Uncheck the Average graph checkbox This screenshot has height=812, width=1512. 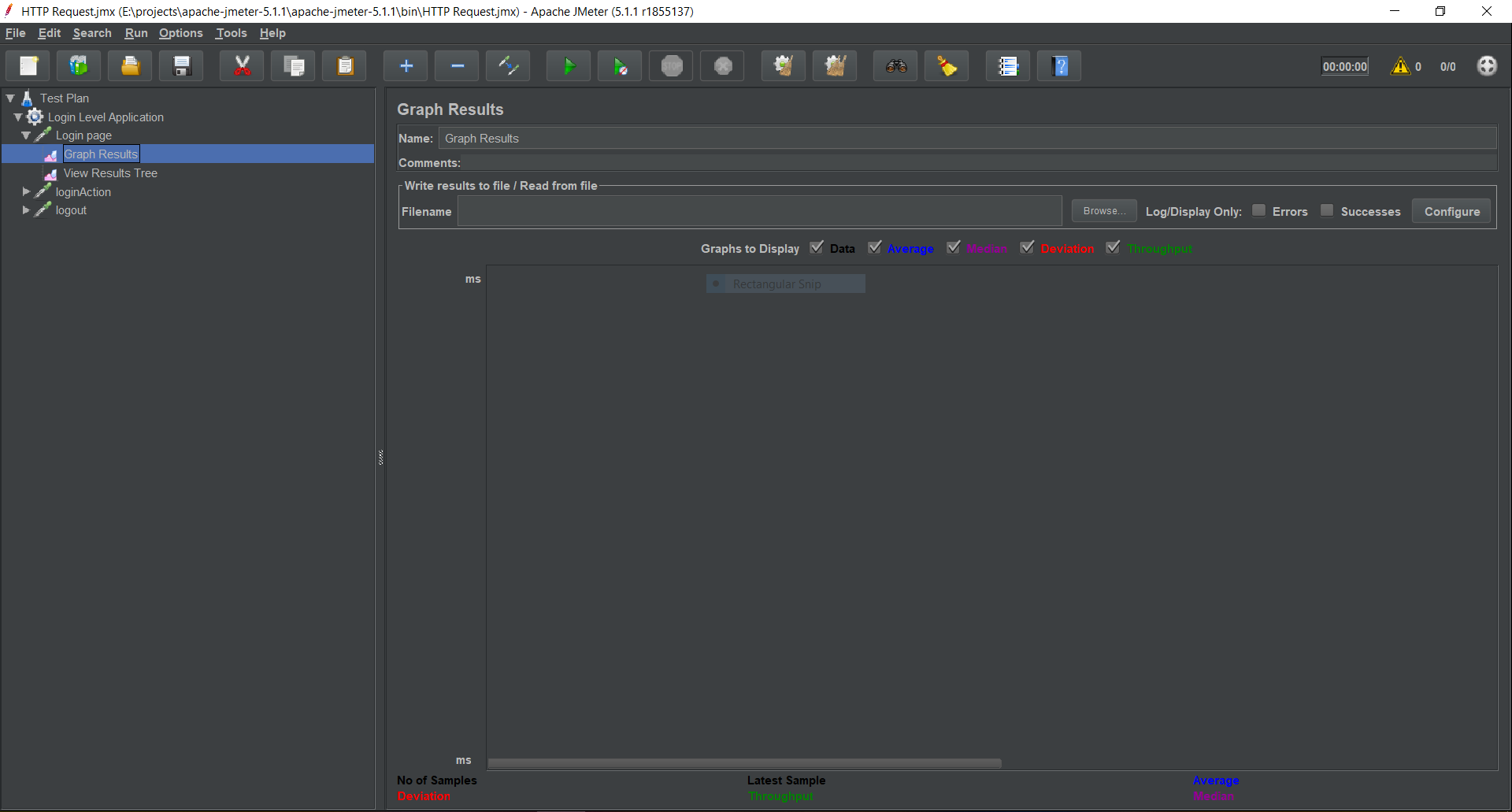[874, 248]
